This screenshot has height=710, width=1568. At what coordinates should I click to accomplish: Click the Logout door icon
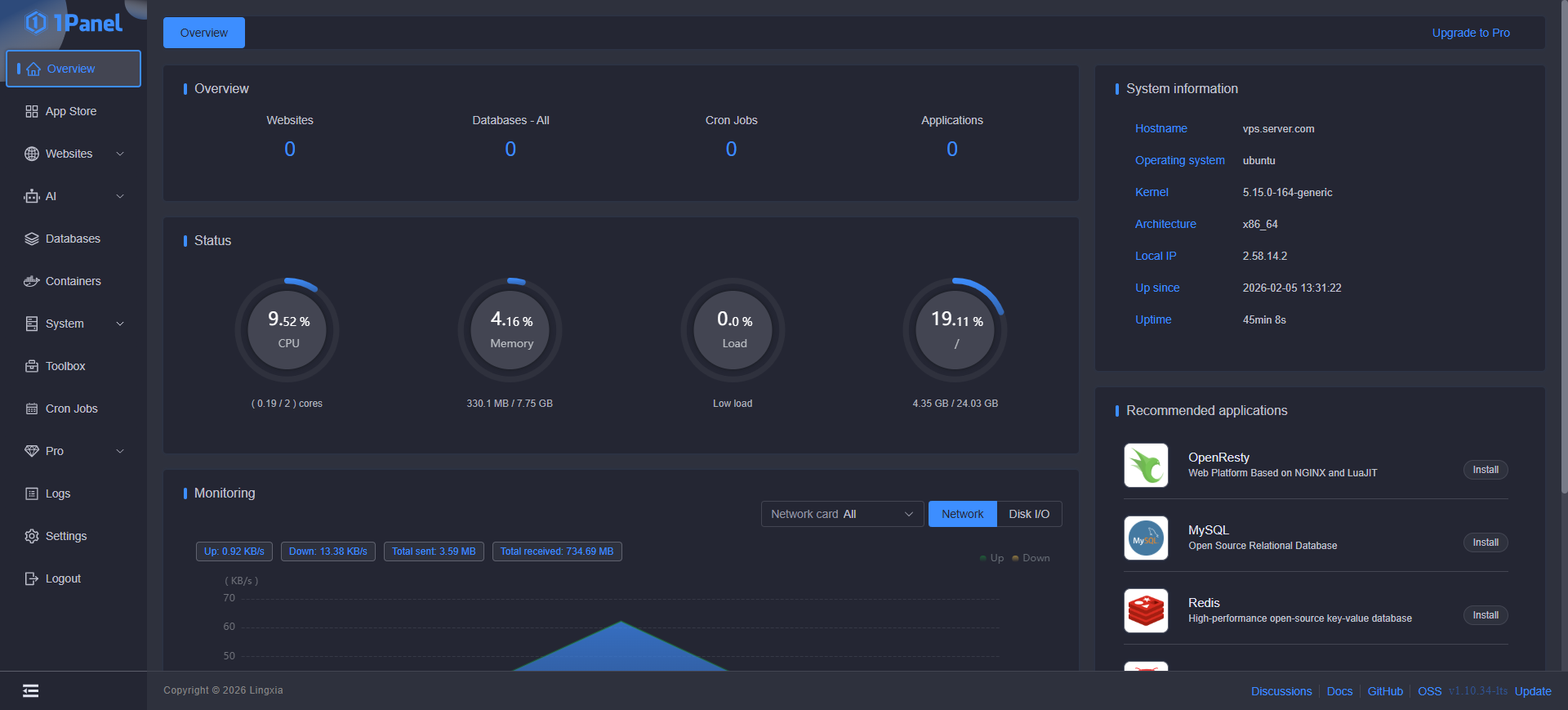point(32,578)
